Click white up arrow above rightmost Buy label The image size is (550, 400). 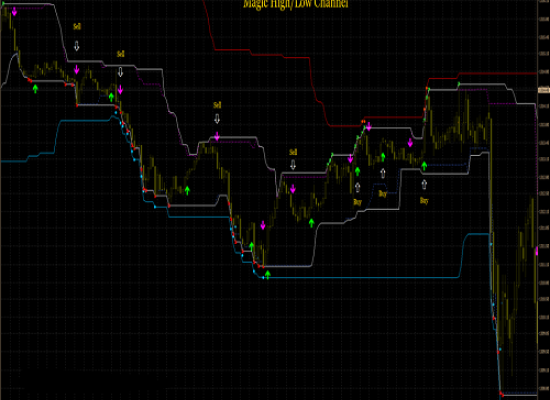click(x=424, y=184)
